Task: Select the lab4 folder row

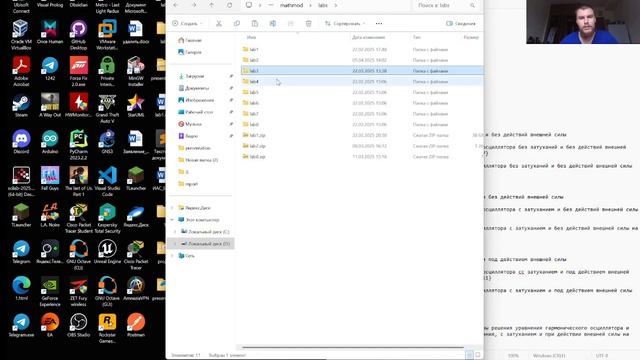Action: pyautogui.click(x=362, y=82)
